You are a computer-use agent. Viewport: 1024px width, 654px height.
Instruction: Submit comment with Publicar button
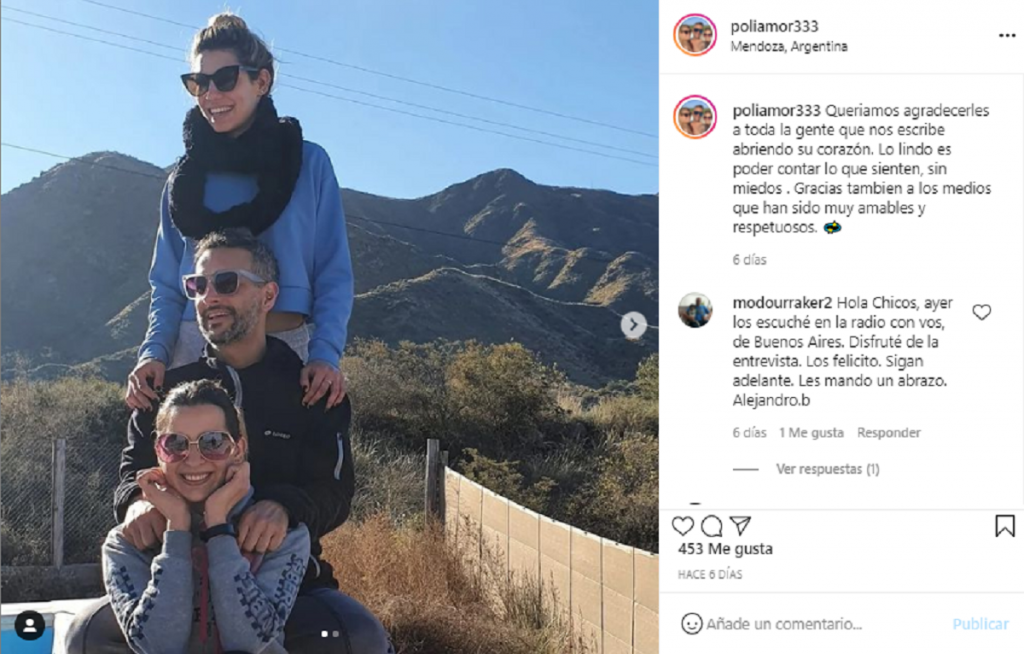(980, 624)
